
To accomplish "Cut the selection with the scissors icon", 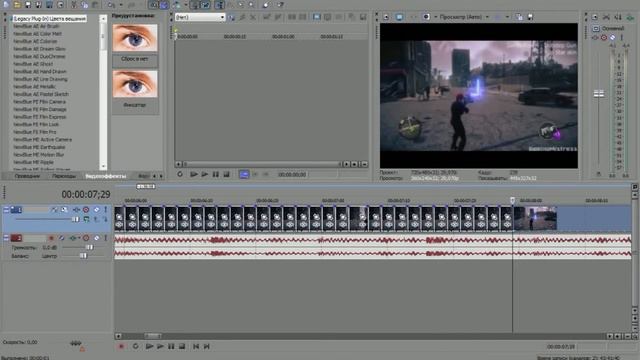I will 73,4.
